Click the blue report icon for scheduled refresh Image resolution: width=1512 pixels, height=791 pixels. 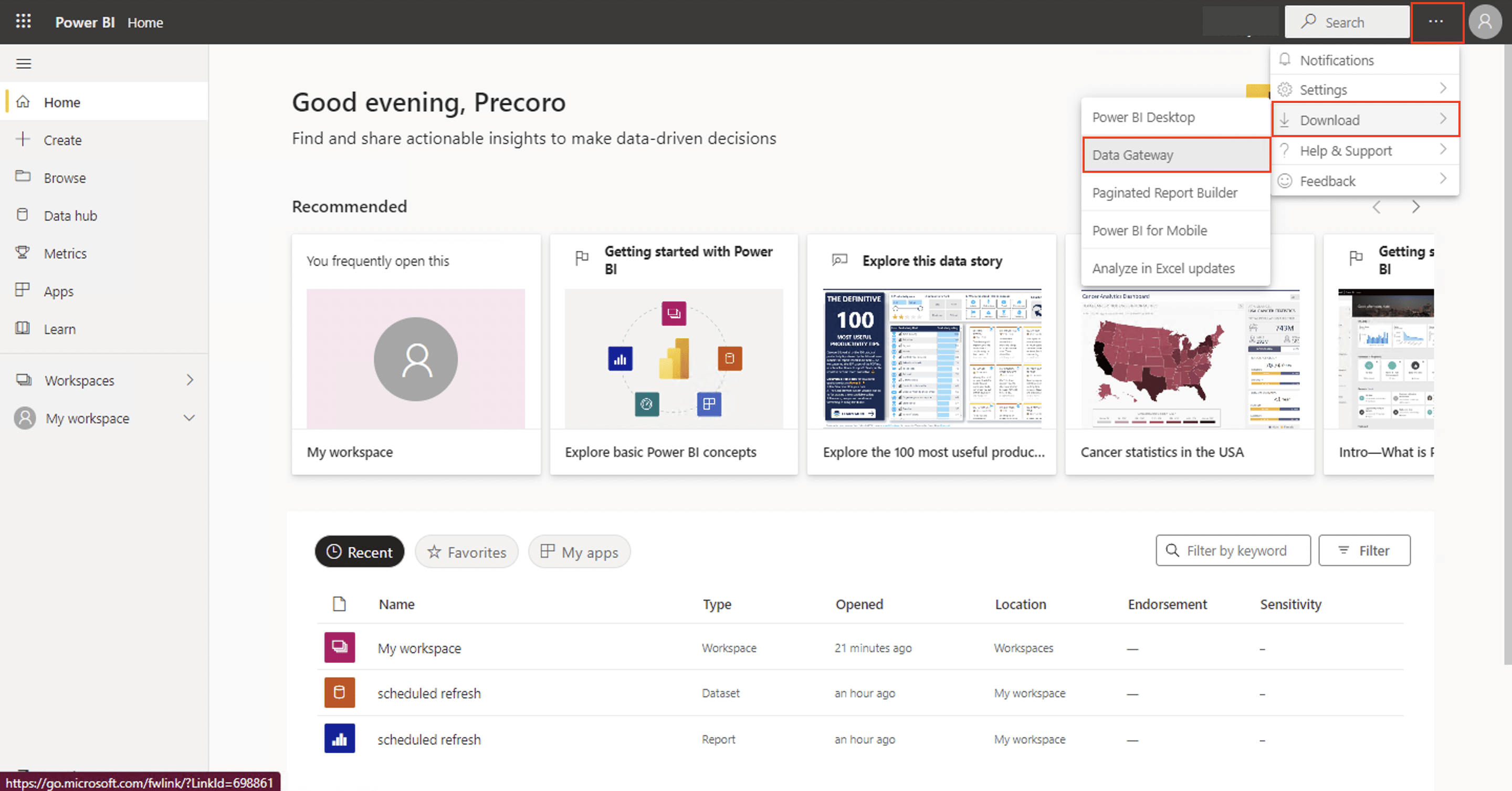pyautogui.click(x=339, y=738)
